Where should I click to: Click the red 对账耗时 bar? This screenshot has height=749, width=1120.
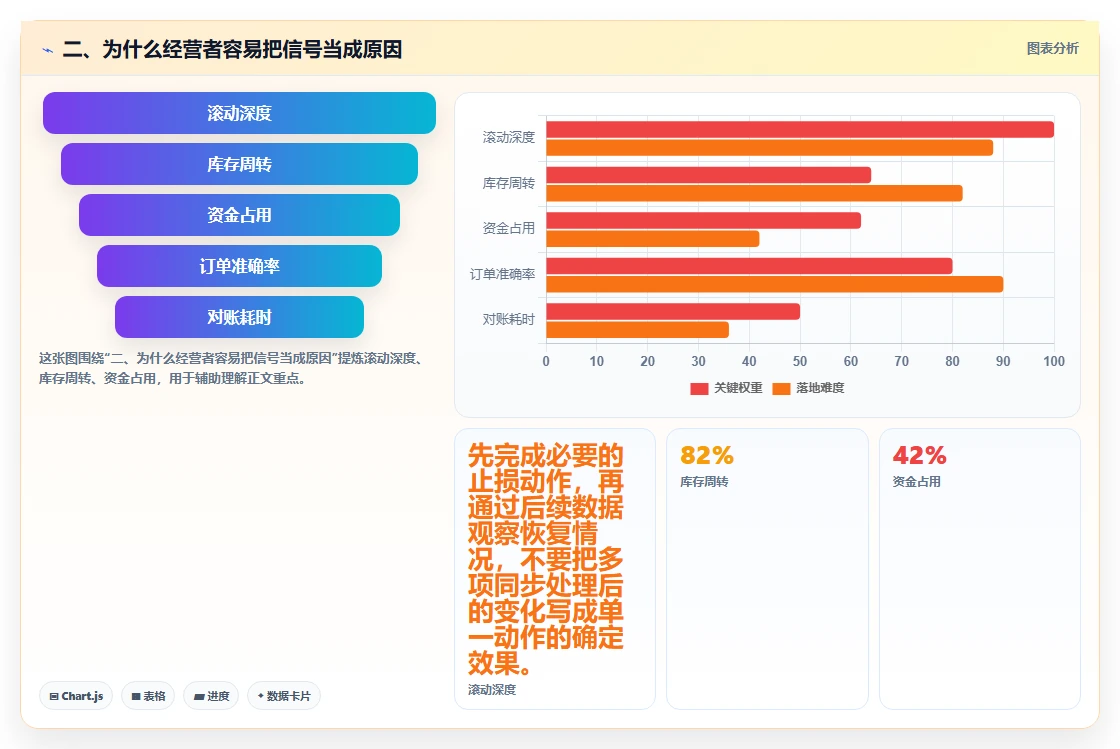click(x=673, y=311)
